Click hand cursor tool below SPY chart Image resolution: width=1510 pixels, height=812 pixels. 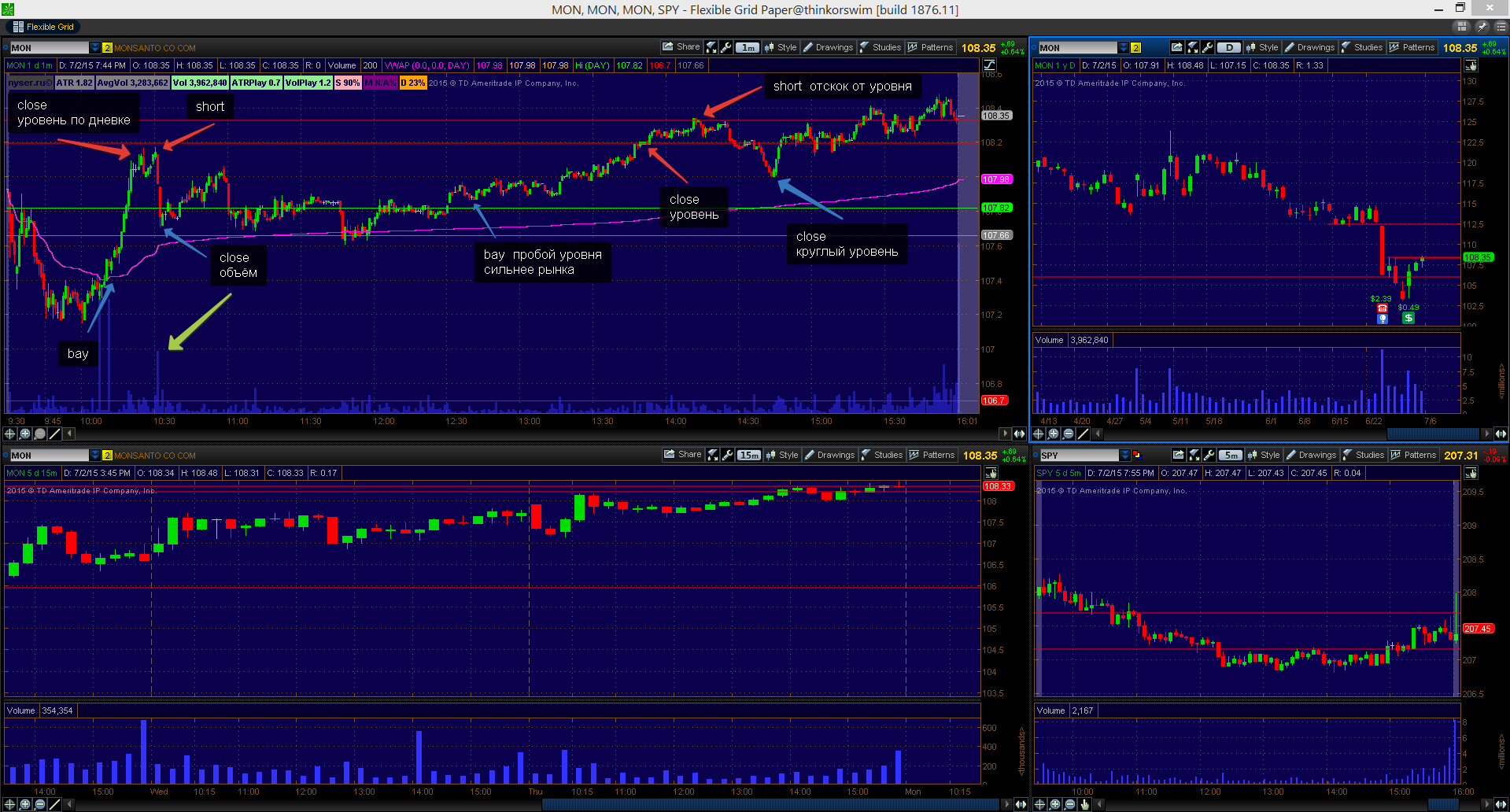[x=1085, y=804]
